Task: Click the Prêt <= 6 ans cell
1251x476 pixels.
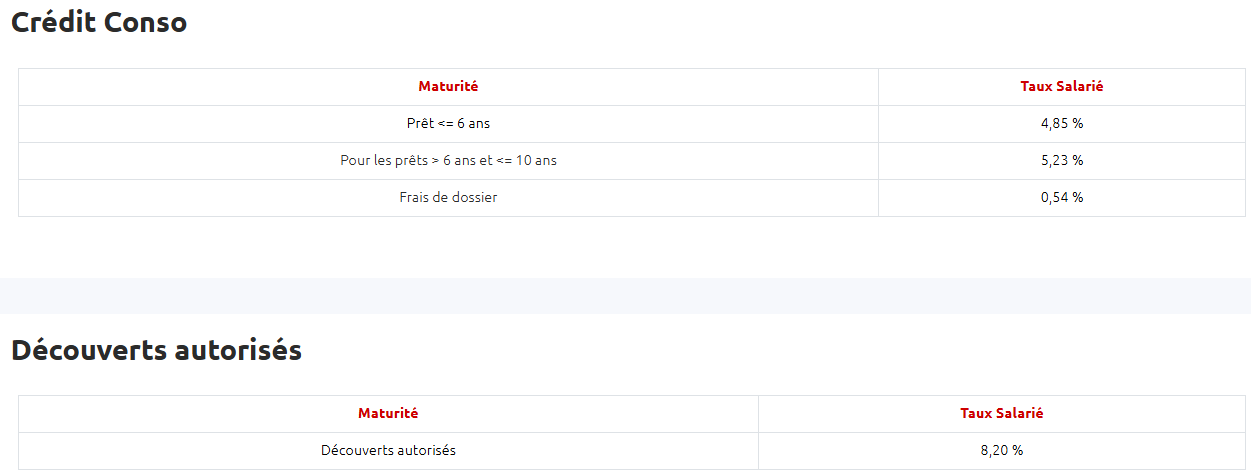Action: pos(448,124)
